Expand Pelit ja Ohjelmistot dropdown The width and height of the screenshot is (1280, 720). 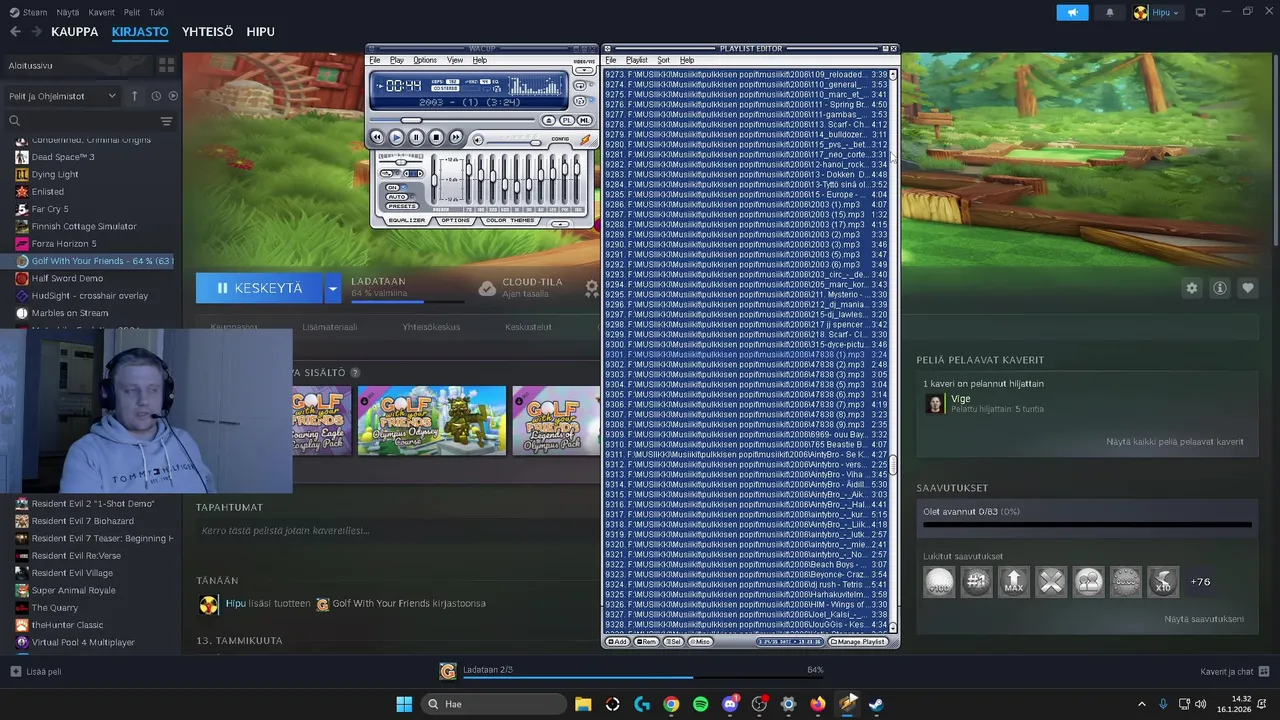point(62,96)
